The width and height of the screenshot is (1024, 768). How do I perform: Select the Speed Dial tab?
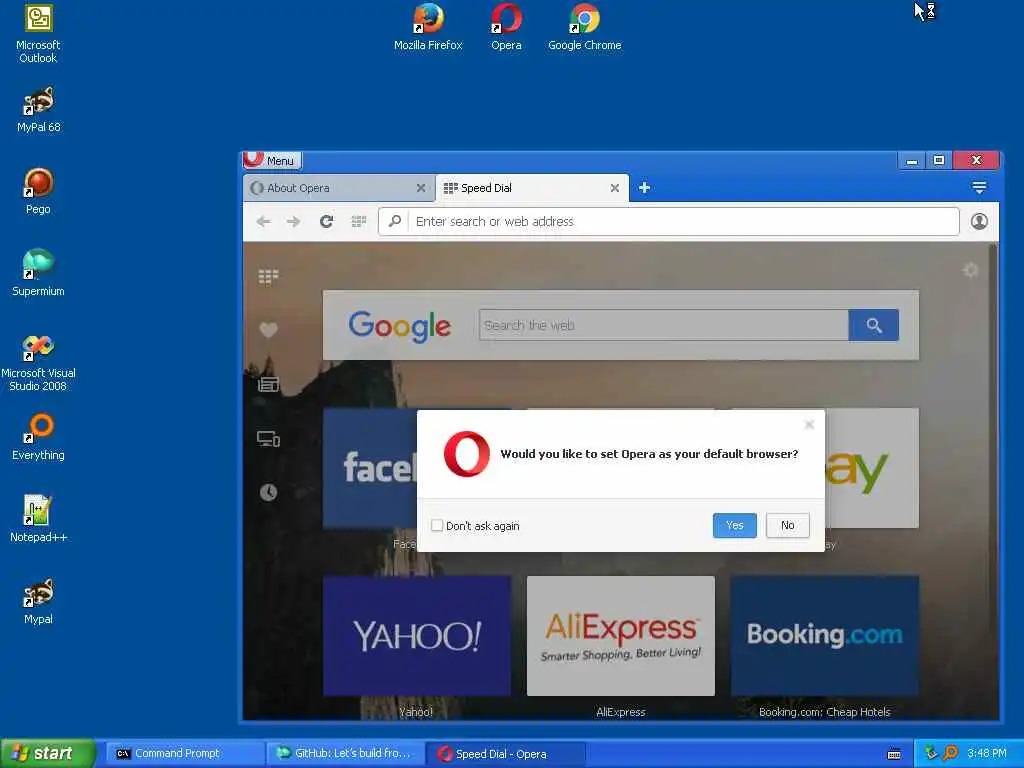[524, 188]
